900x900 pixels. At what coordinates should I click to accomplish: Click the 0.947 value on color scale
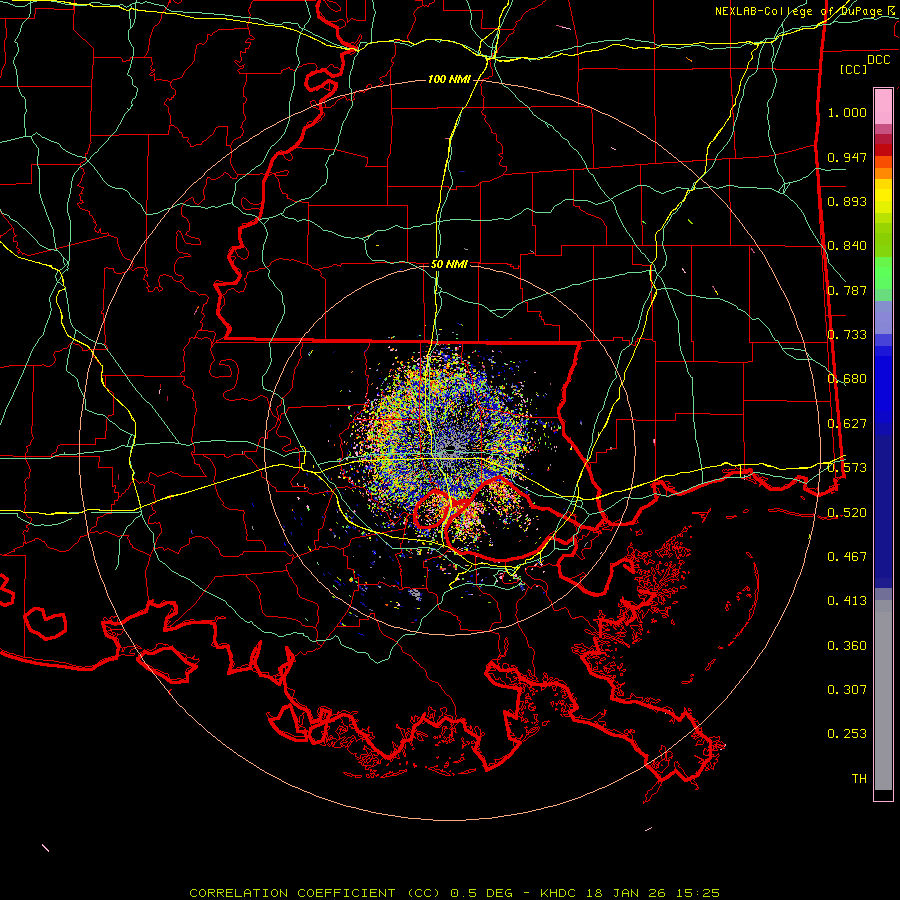point(847,157)
